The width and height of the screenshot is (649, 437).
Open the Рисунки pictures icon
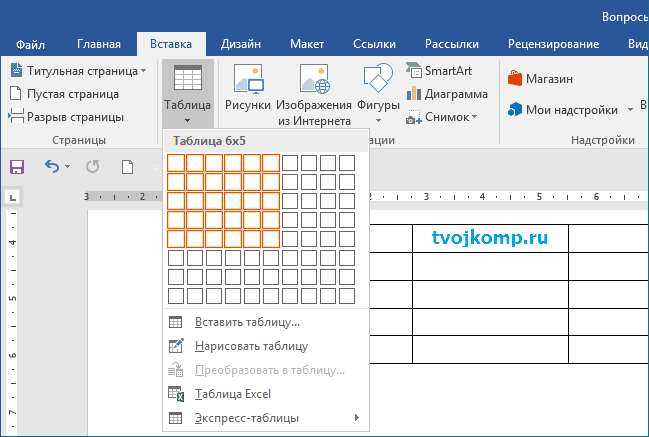tap(248, 79)
